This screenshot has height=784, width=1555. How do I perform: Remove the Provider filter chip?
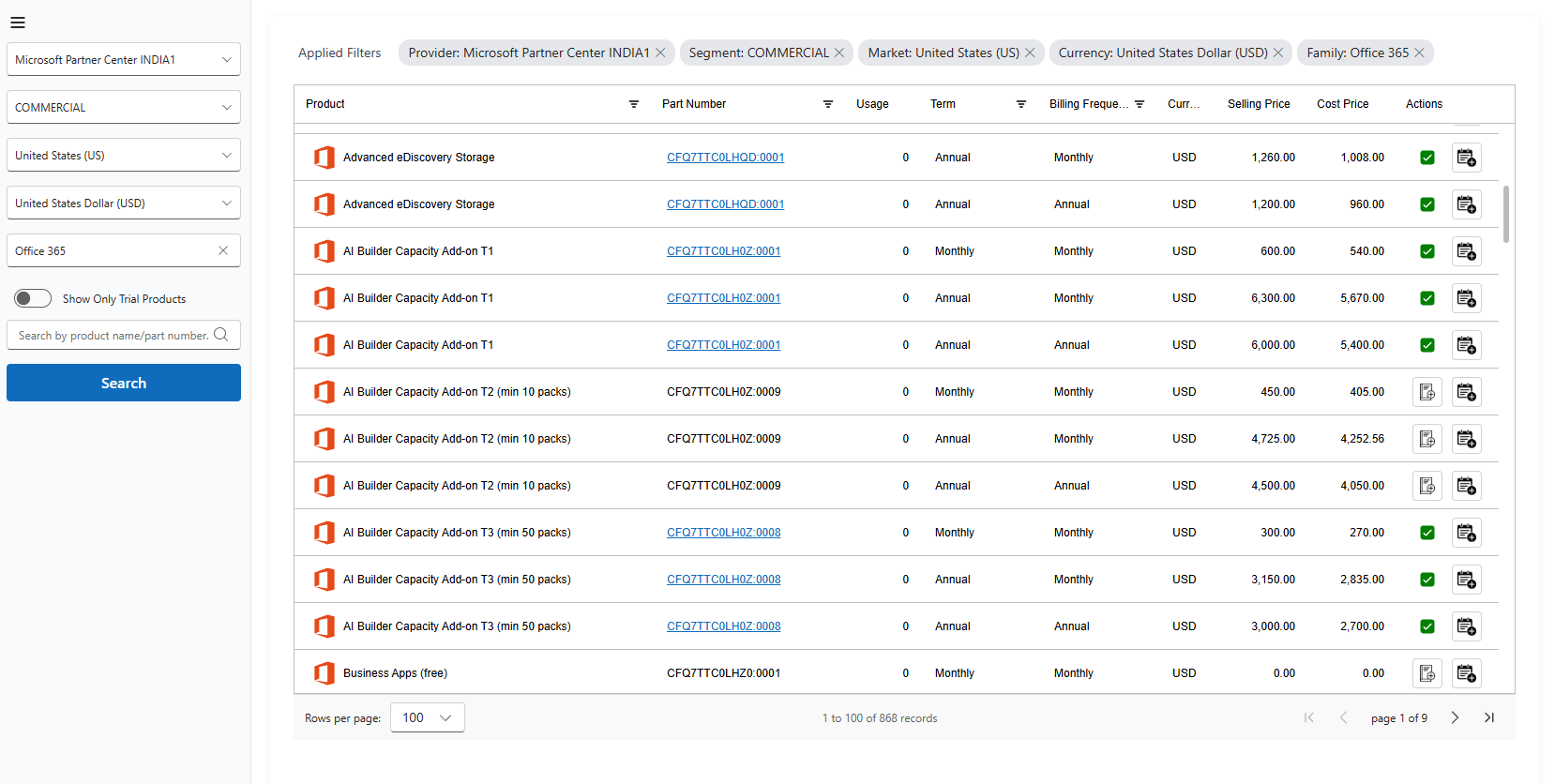660,53
